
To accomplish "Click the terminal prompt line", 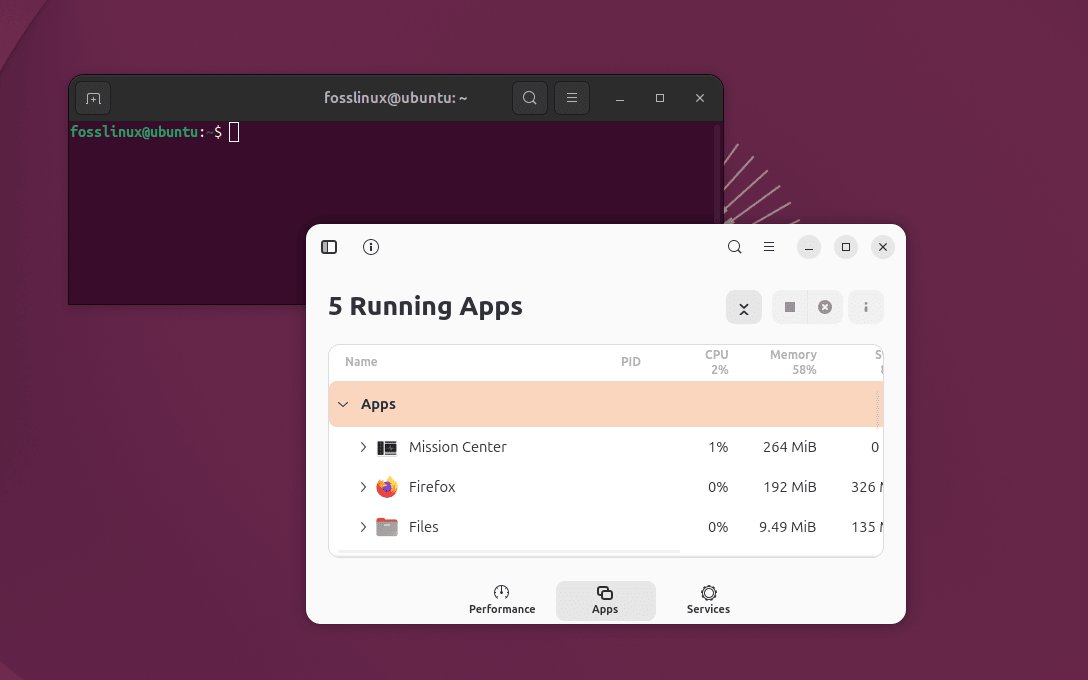I will tap(154, 132).
